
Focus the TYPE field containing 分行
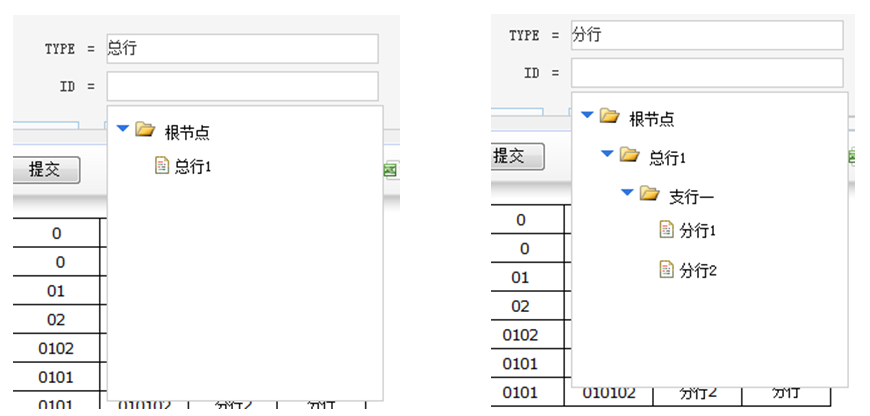[707, 35]
